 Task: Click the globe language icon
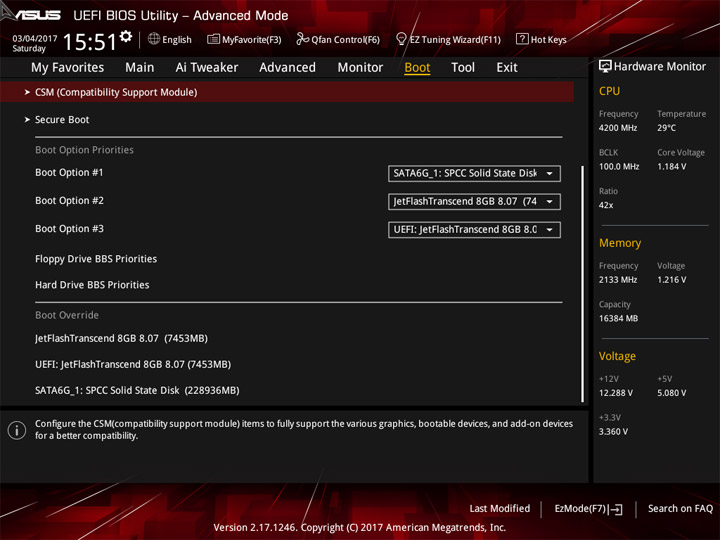154,39
